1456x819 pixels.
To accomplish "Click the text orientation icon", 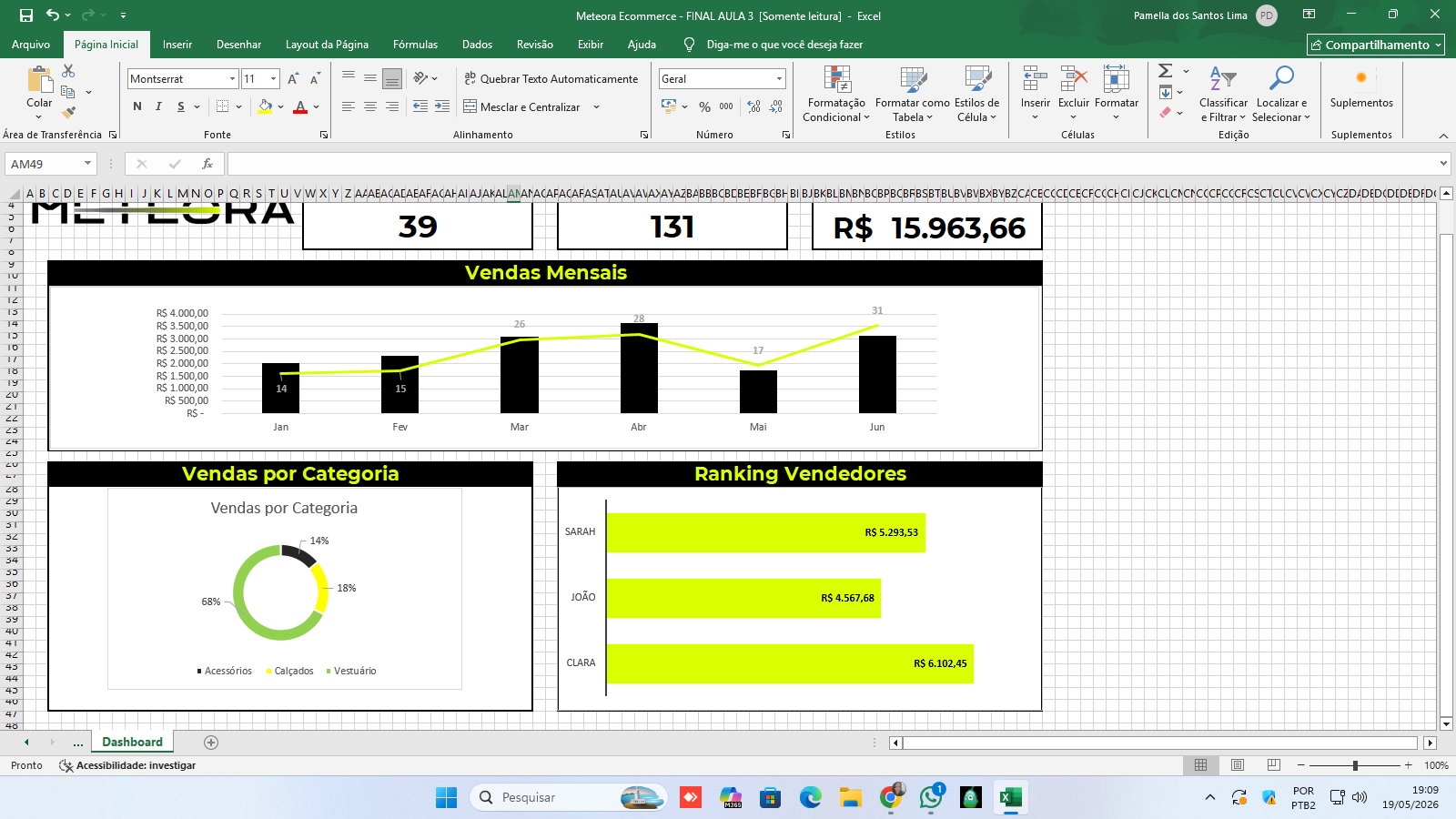I will [420, 78].
